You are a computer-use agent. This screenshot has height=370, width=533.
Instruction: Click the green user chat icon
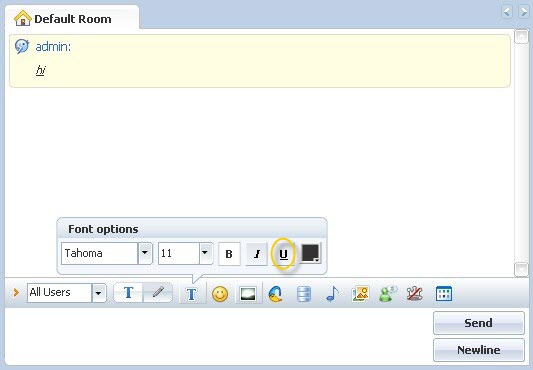(x=388, y=293)
